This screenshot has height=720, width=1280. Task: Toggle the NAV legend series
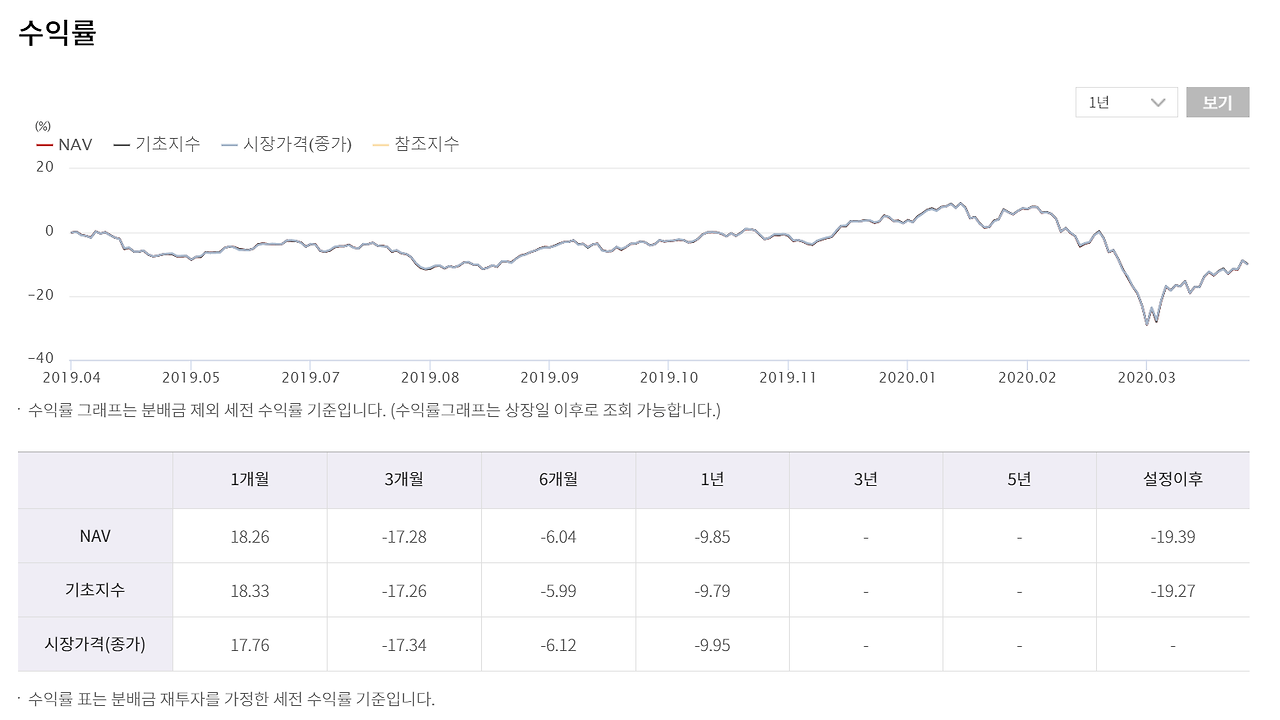[x=64, y=144]
